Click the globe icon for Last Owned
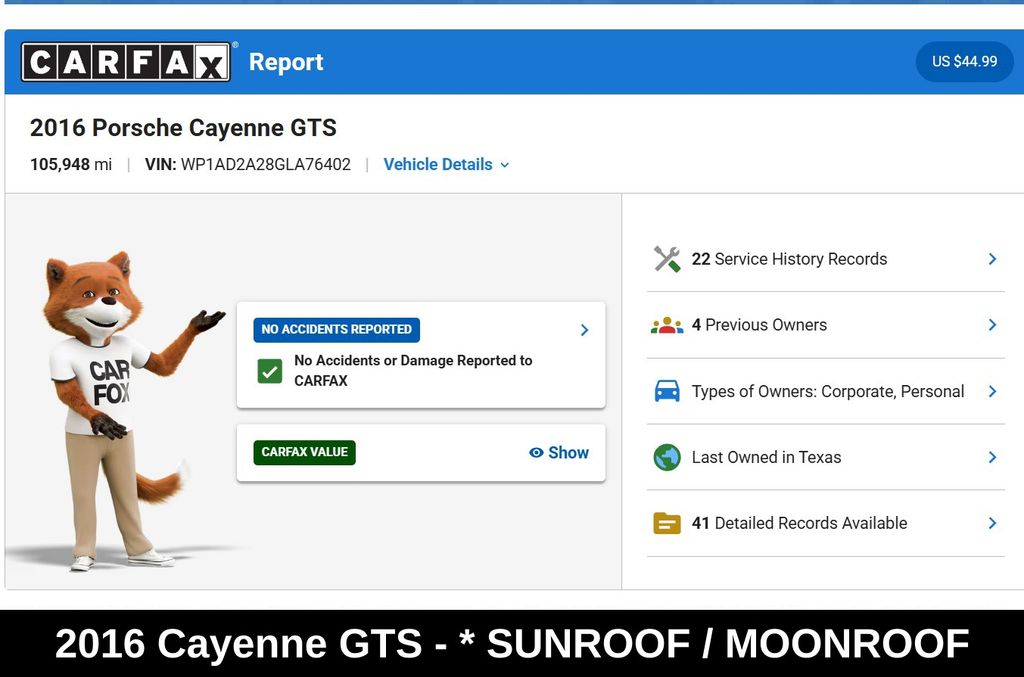Viewport: 1024px width, 677px height. pyautogui.click(x=667, y=457)
